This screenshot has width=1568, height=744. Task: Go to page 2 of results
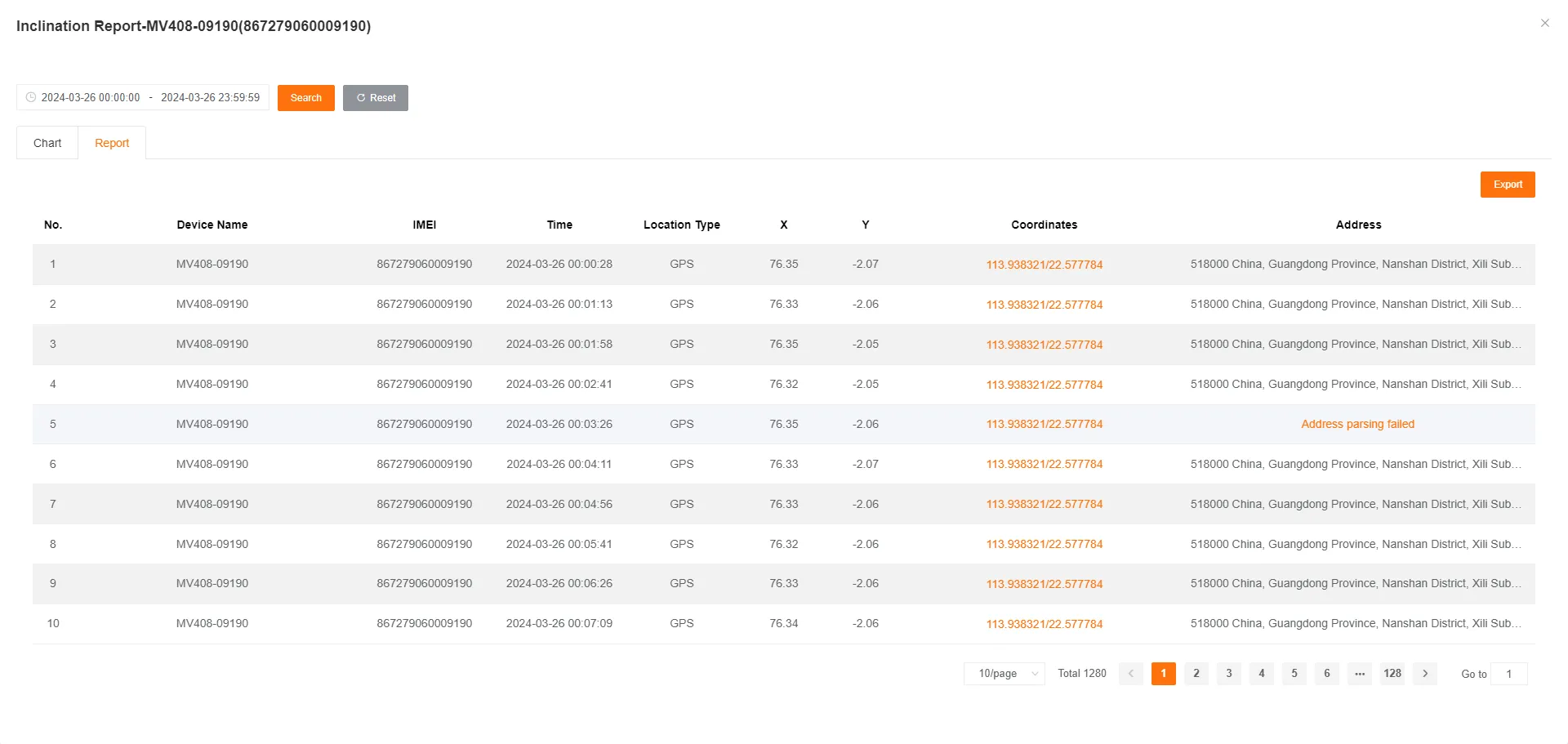click(x=1196, y=674)
